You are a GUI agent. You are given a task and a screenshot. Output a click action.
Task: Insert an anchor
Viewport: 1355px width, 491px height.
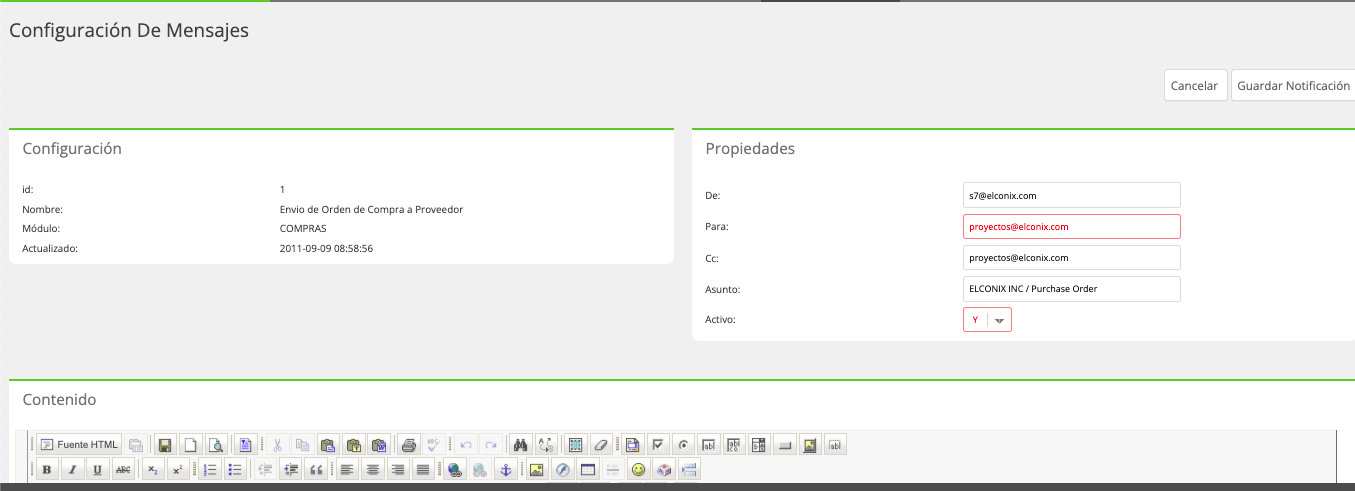pos(505,469)
